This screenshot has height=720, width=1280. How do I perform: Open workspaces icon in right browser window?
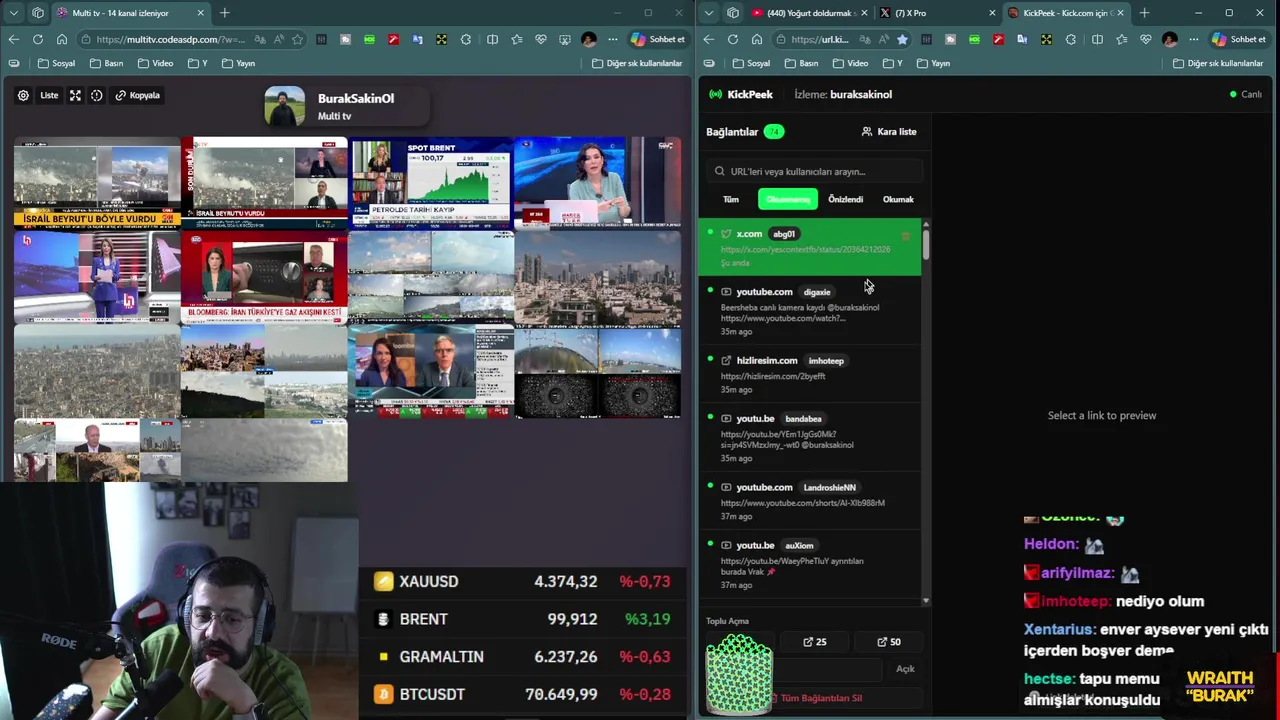point(733,13)
